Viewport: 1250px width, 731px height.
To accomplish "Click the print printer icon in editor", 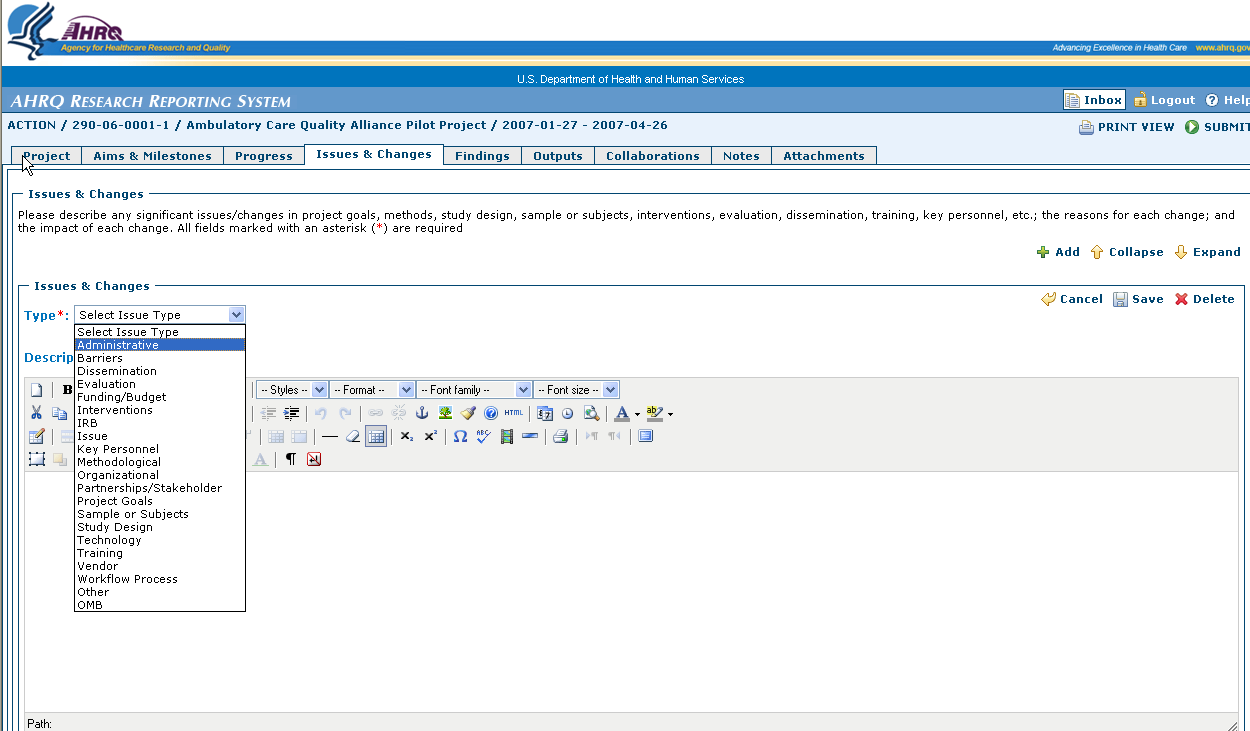I will [x=561, y=436].
